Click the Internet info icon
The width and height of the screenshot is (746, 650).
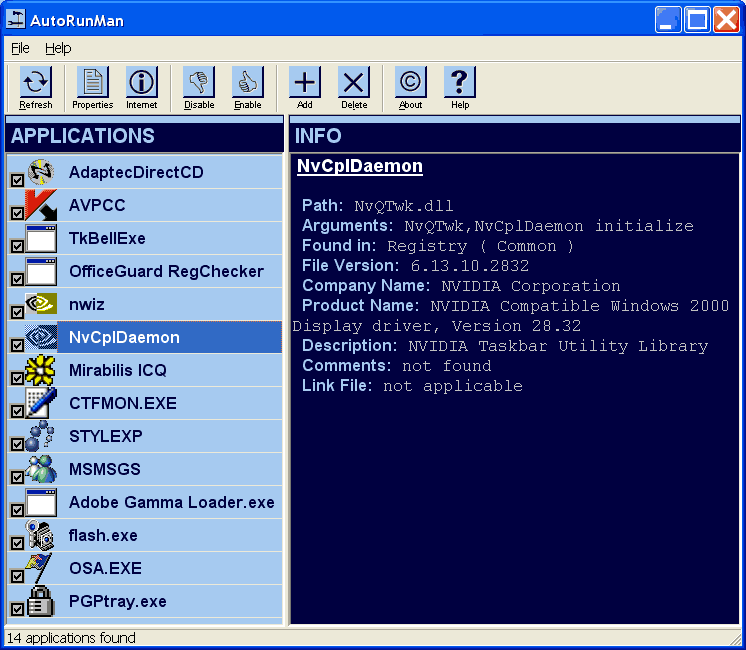click(142, 83)
